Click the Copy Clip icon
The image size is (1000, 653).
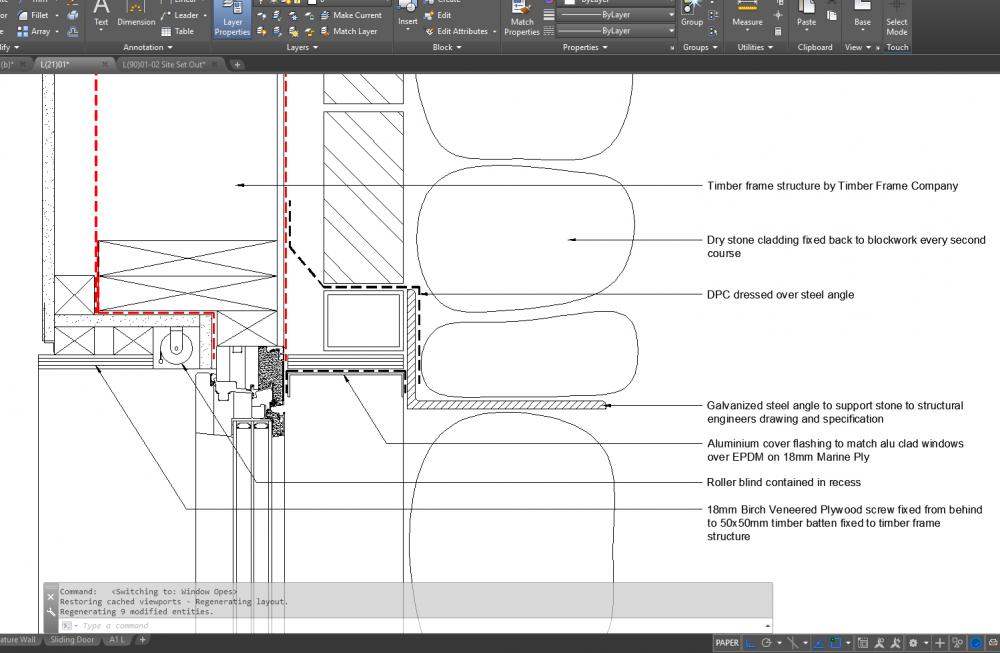click(832, 15)
